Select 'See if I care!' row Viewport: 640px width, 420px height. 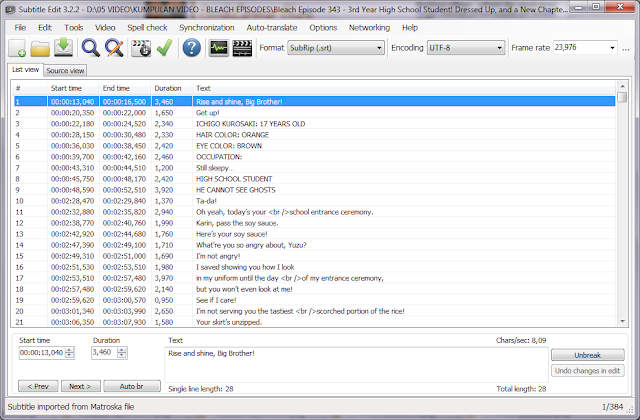[314, 300]
